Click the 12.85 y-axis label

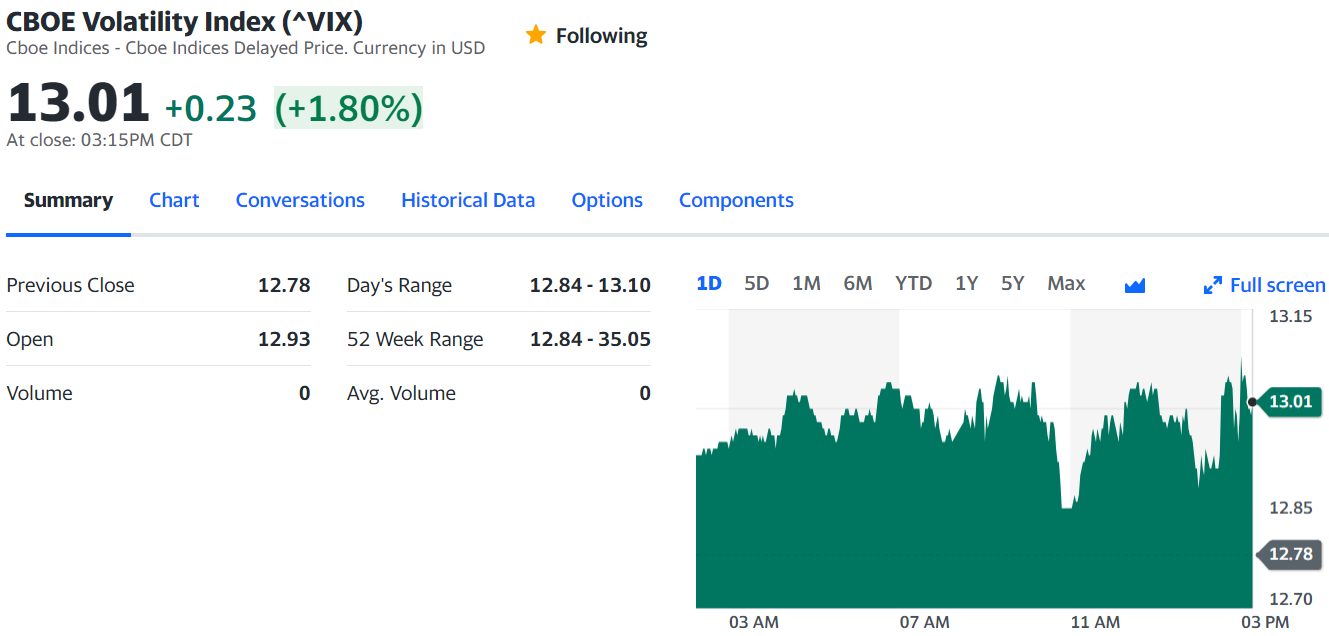[x=1290, y=508]
